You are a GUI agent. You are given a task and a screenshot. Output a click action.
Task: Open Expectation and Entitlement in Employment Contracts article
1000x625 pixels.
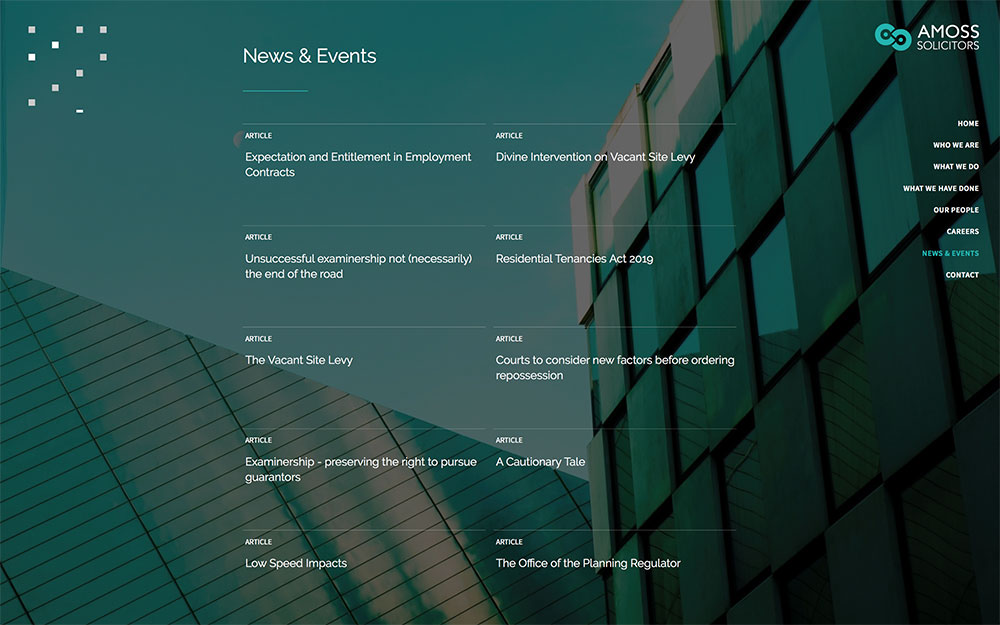point(358,165)
